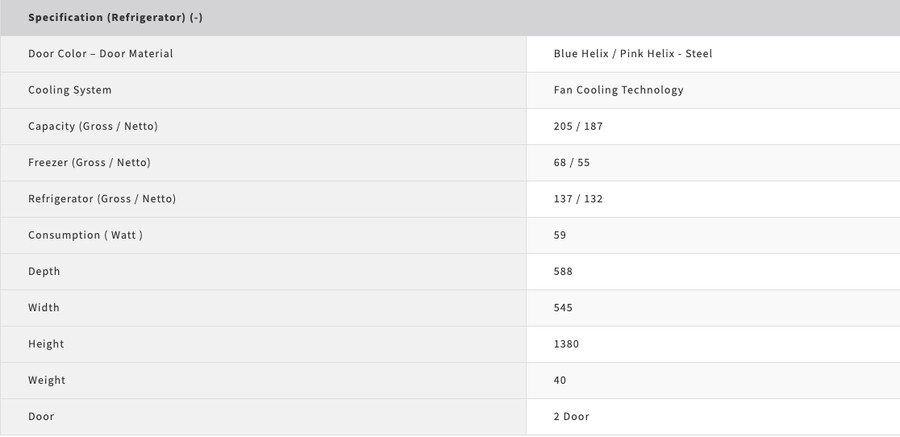Click the 545 width value

pyautogui.click(x=563, y=308)
